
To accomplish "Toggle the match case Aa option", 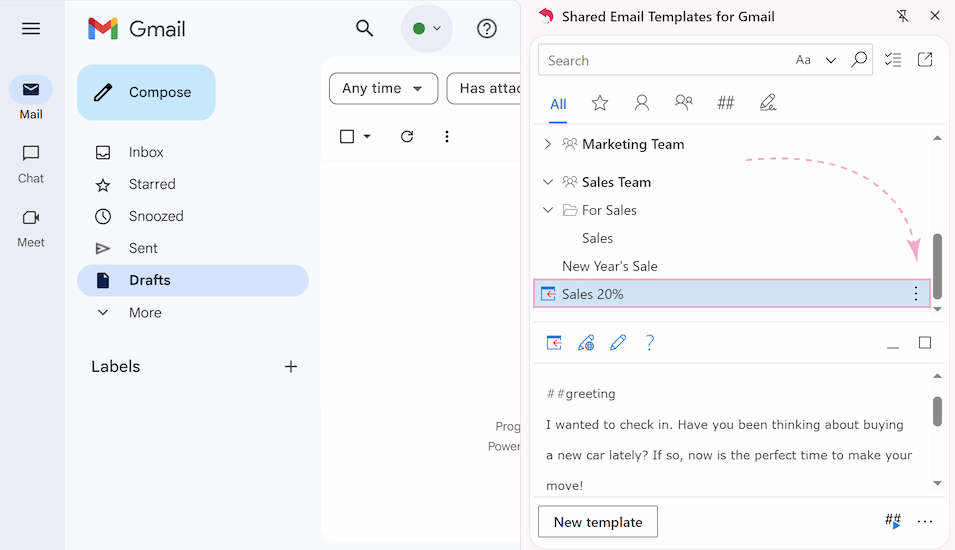I will [x=803, y=60].
